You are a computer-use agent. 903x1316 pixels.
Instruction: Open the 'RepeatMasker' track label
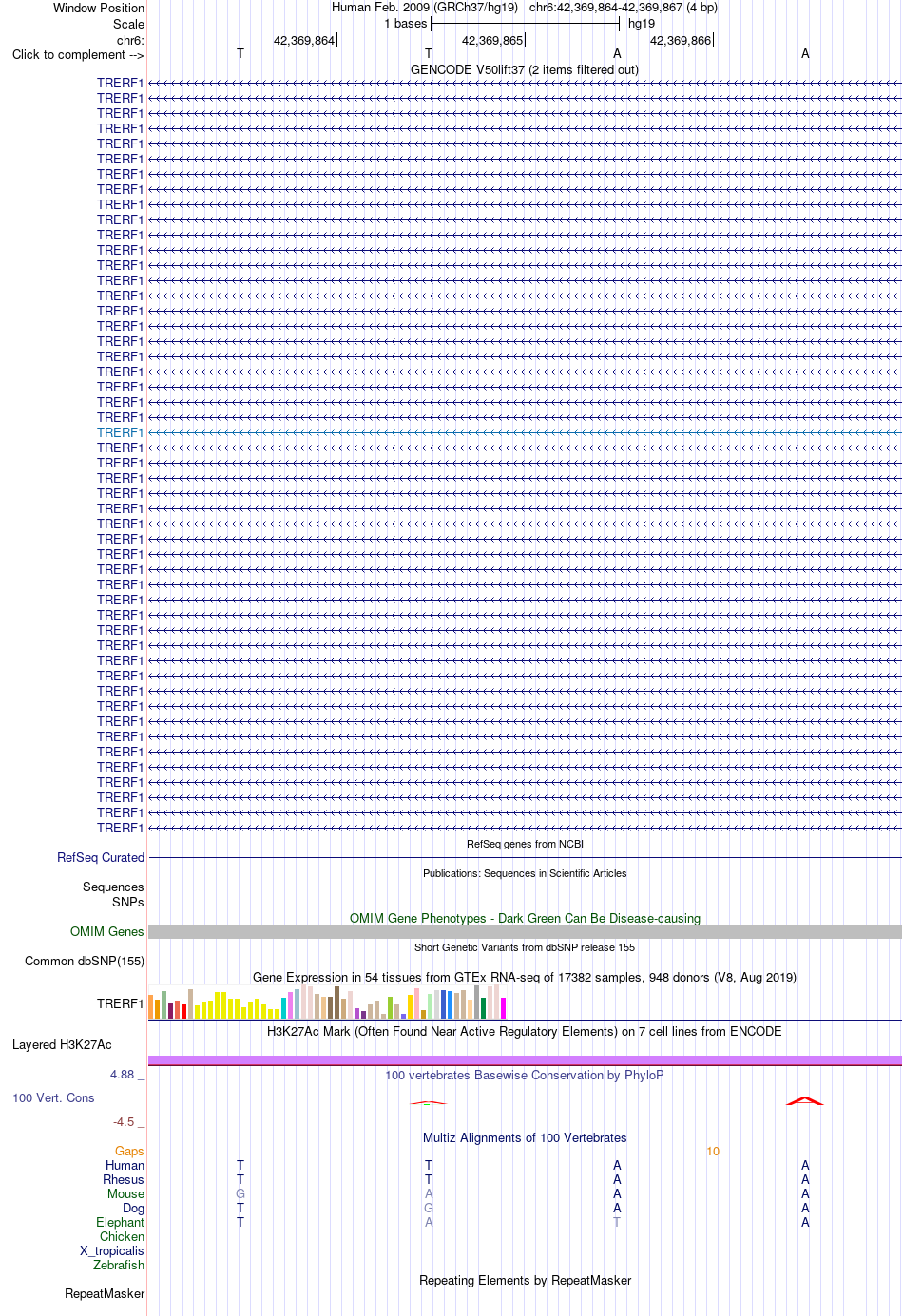tap(105, 1293)
